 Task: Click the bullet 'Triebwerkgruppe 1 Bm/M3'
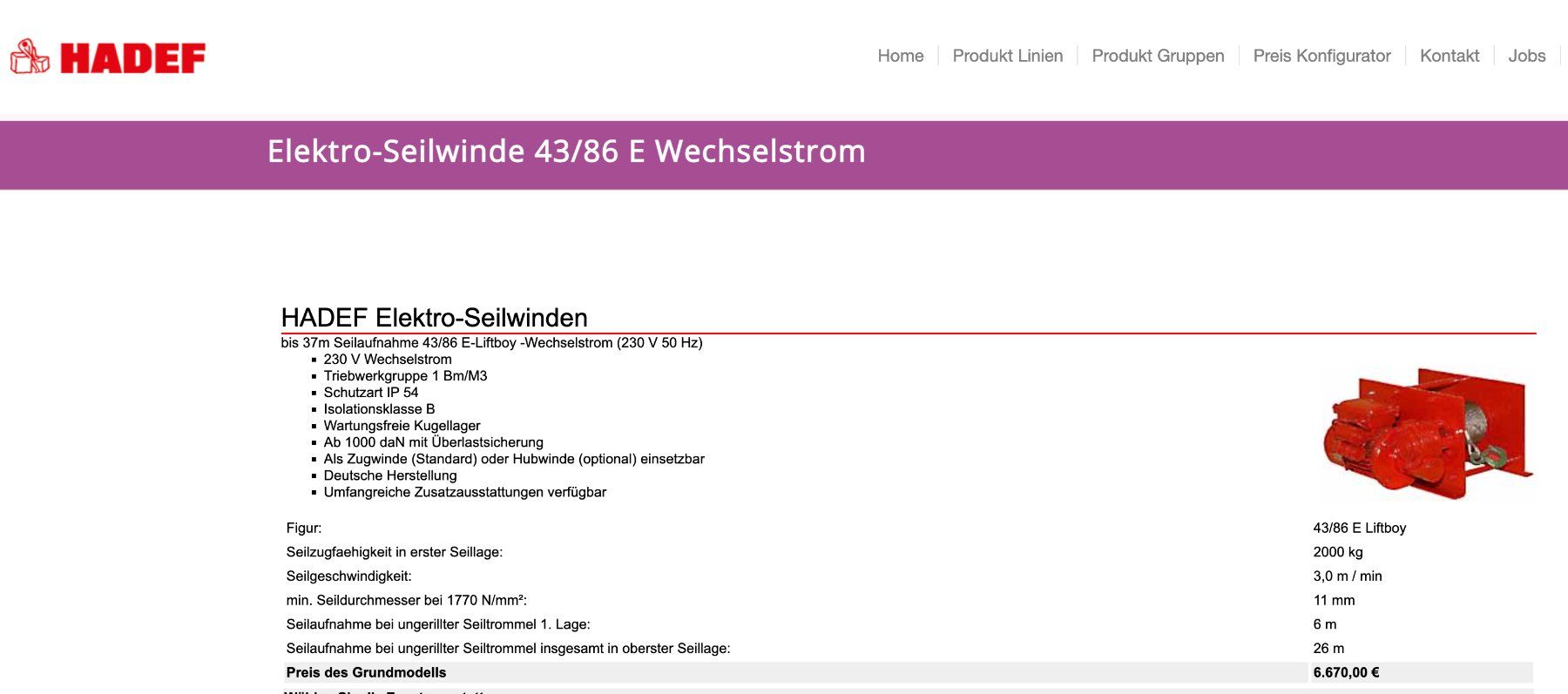(405, 376)
